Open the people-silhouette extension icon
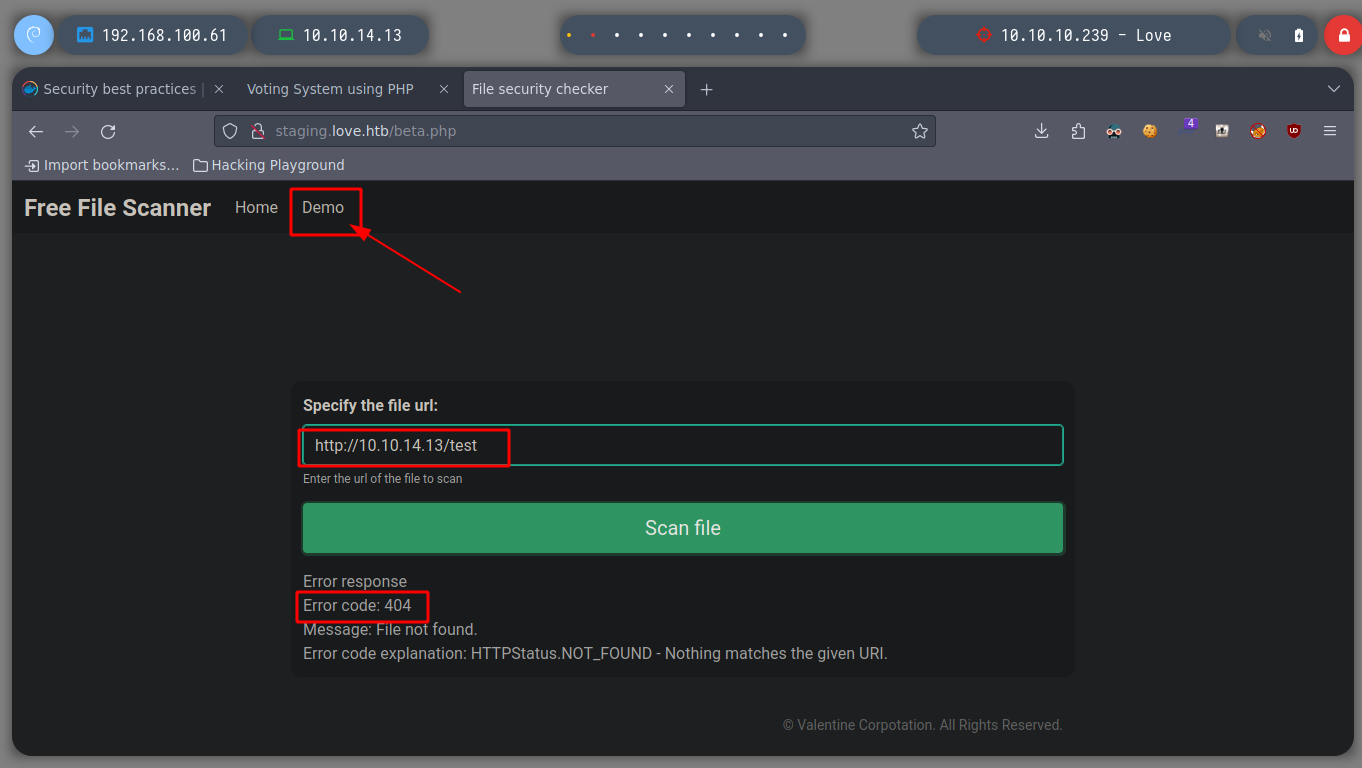 (1222, 131)
